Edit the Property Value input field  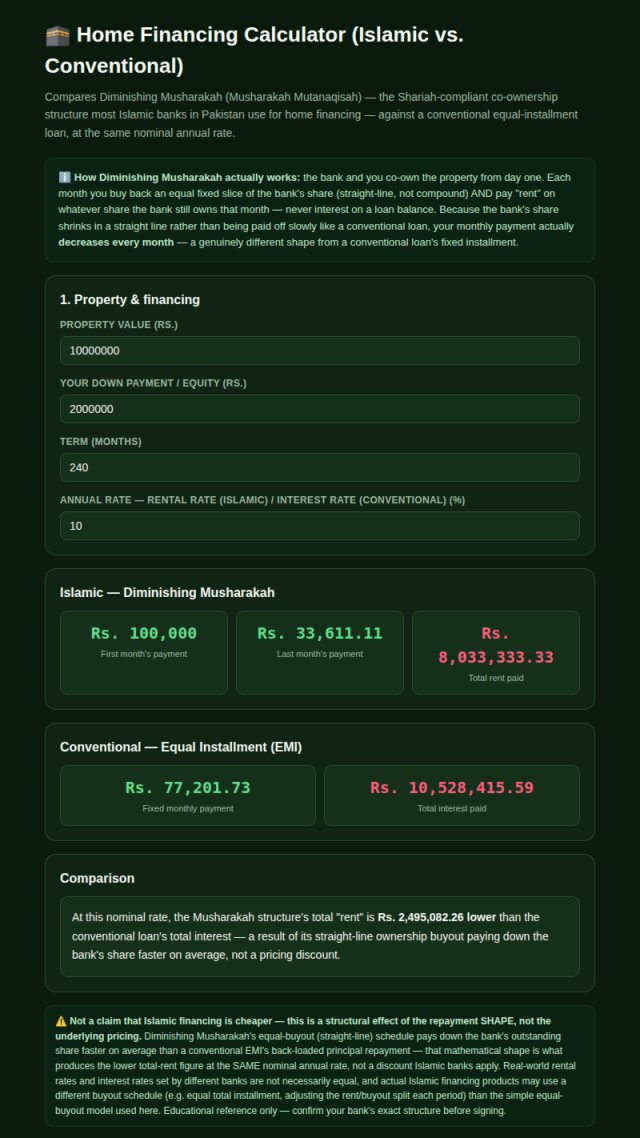click(319, 351)
